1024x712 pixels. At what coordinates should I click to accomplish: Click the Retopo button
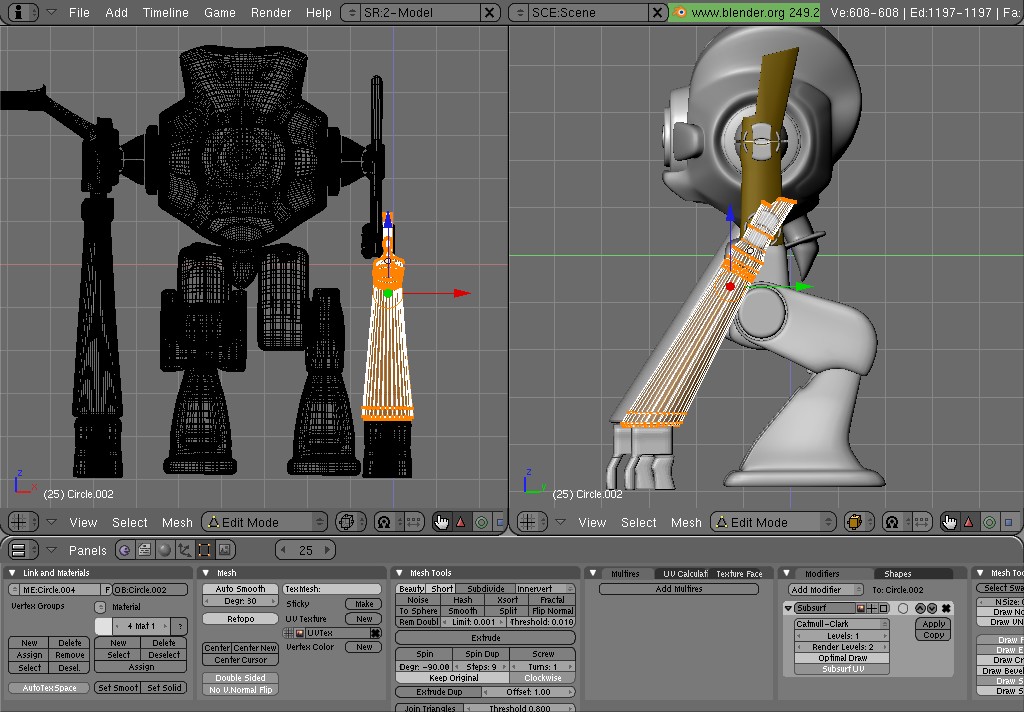[240, 619]
